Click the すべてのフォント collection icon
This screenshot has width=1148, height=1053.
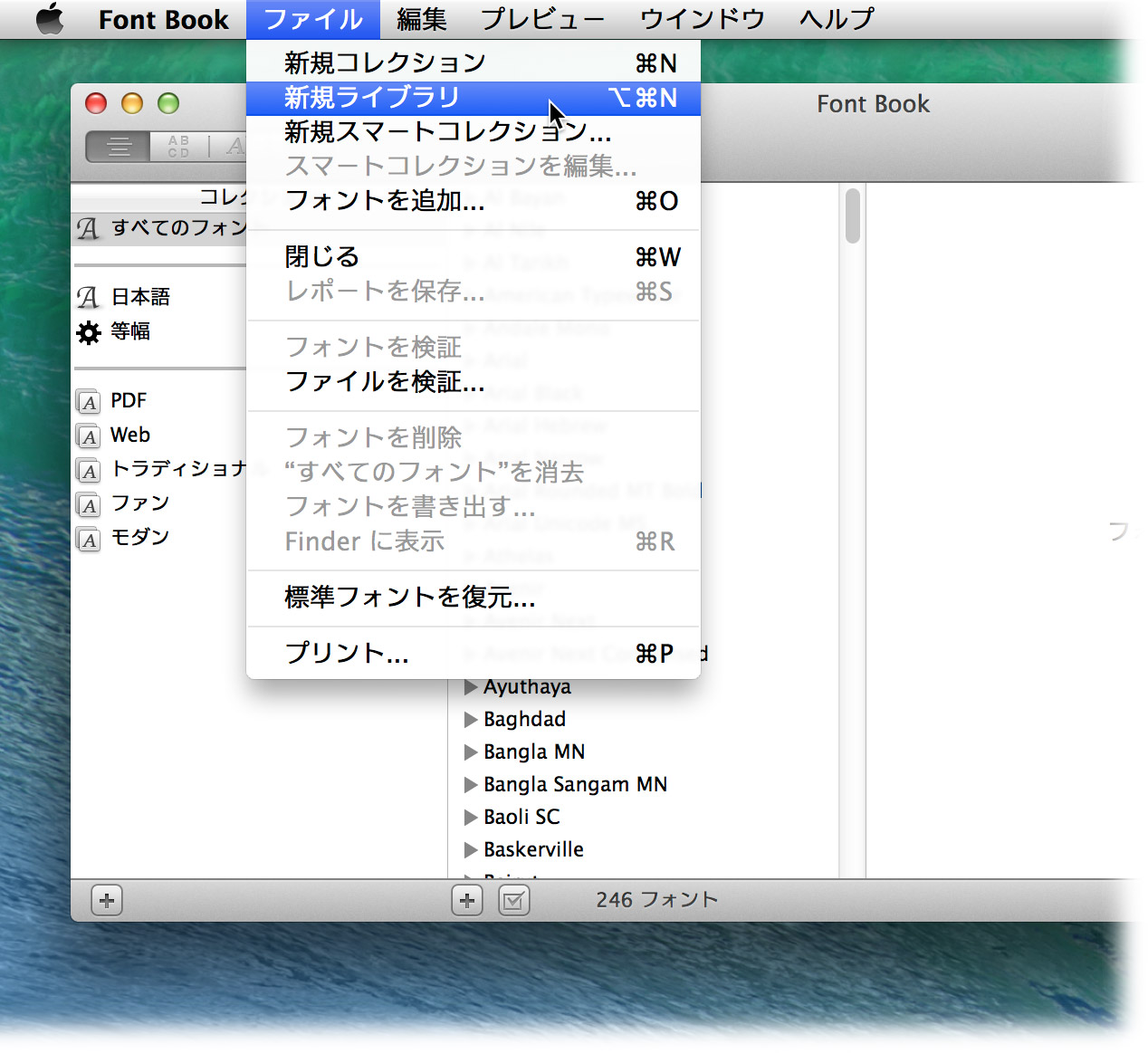(x=88, y=228)
